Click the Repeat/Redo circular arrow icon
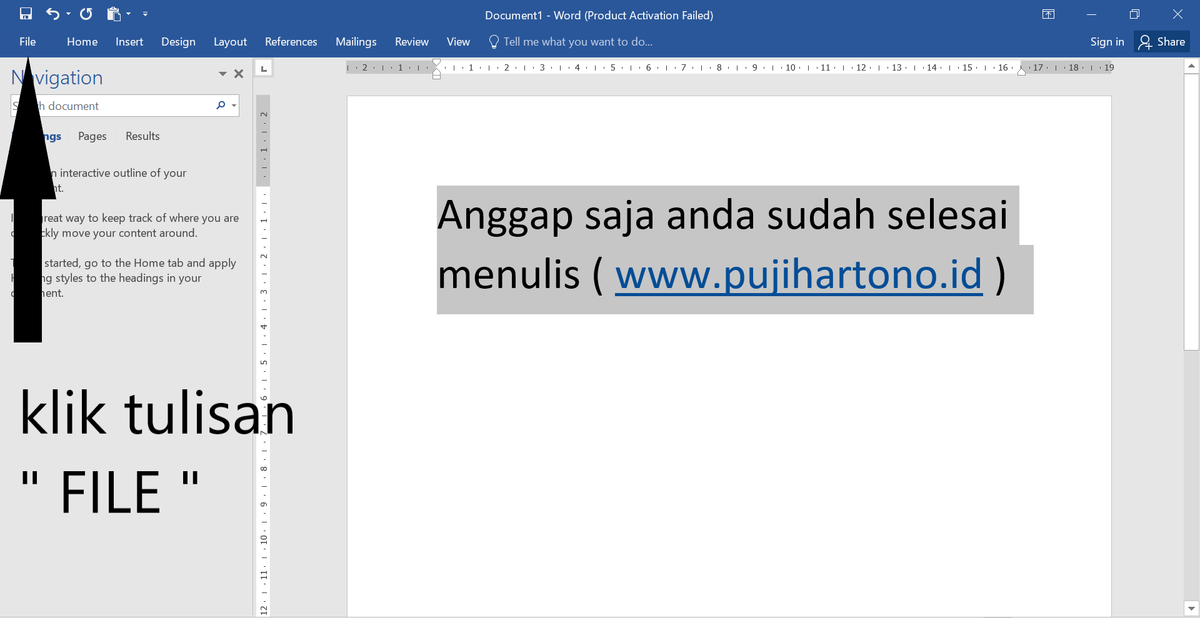This screenshot has width=1200, height=618. [86, 15]
